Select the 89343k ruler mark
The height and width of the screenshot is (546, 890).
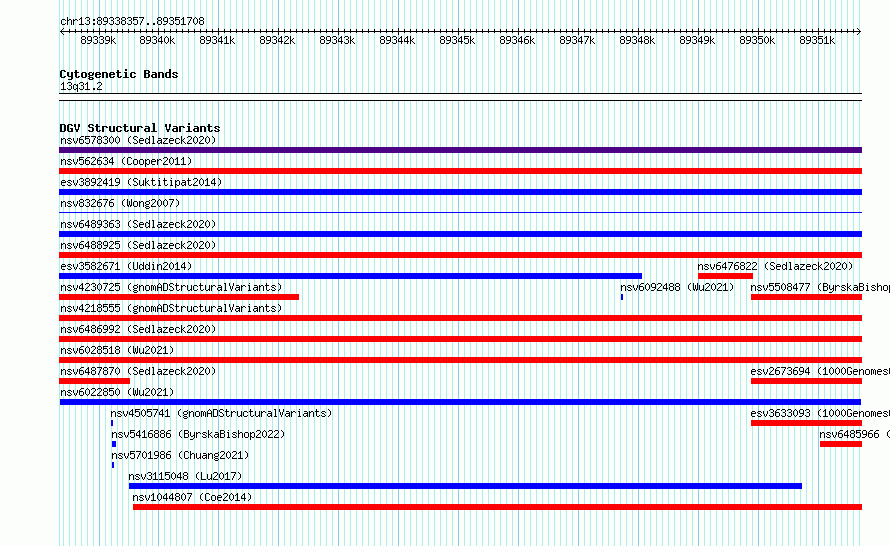[x=337, y=40]
